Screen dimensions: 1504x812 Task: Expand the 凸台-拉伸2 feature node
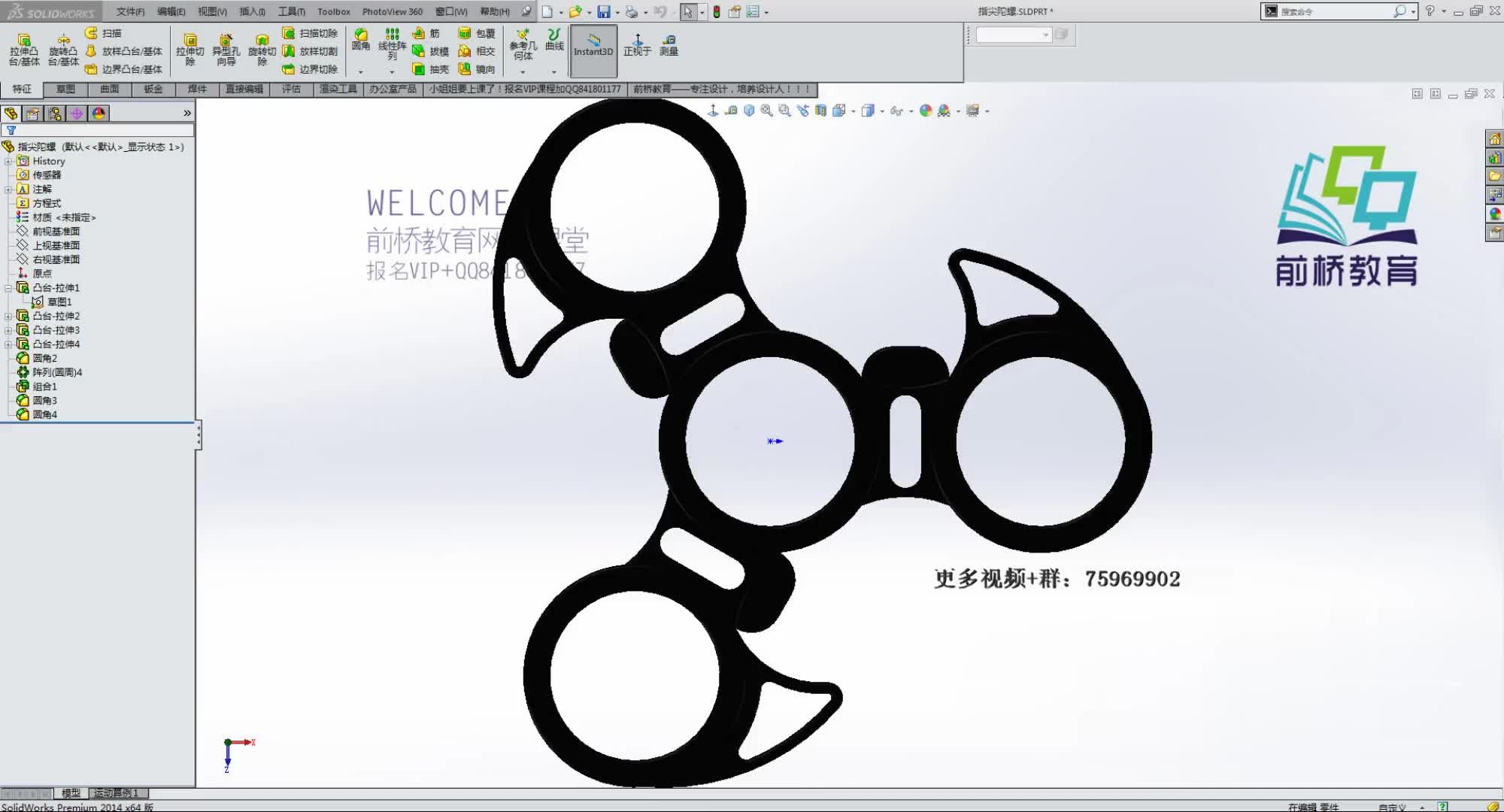[x=8, y=317]
